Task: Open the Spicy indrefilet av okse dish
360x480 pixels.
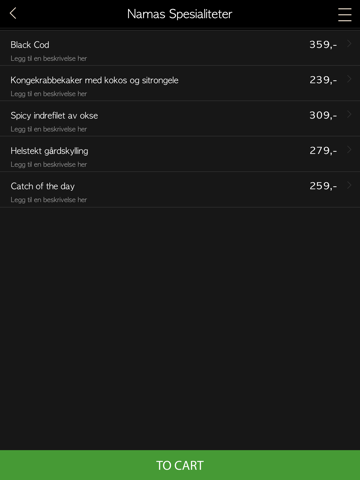Action: pos(180,119)
